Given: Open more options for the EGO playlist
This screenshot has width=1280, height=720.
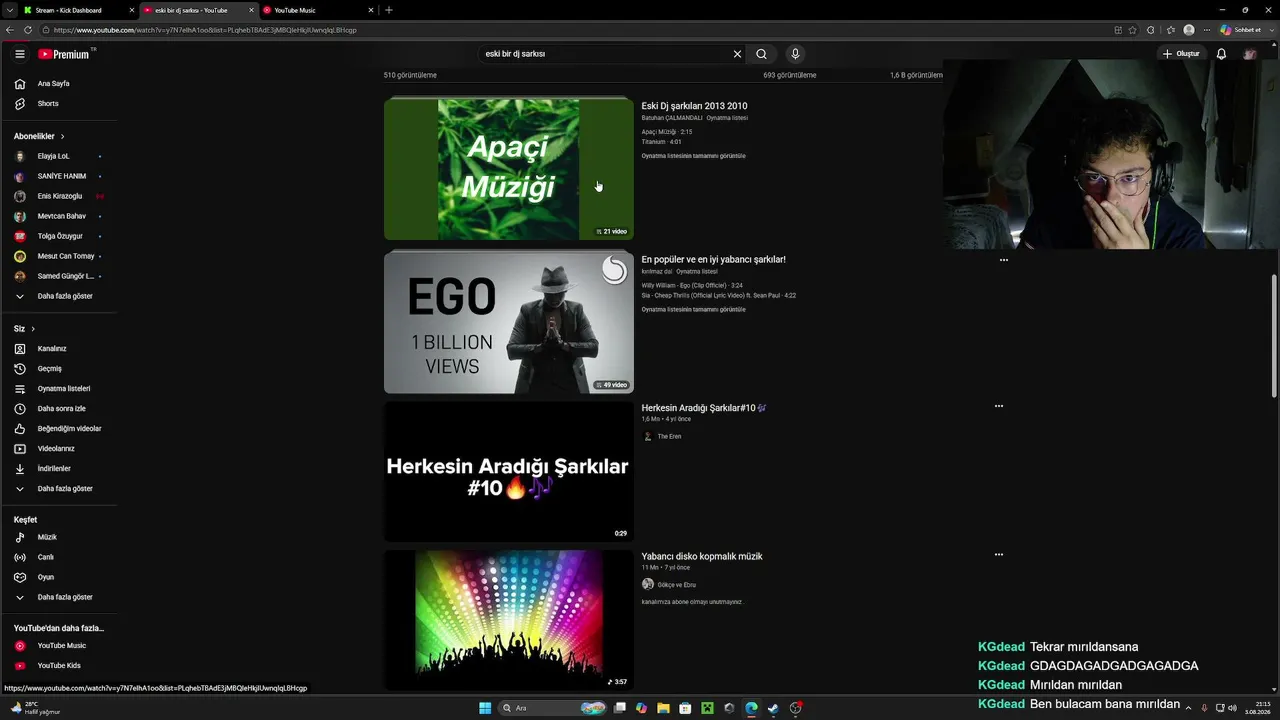Looking at the screenshot, I should [1003, 260].
